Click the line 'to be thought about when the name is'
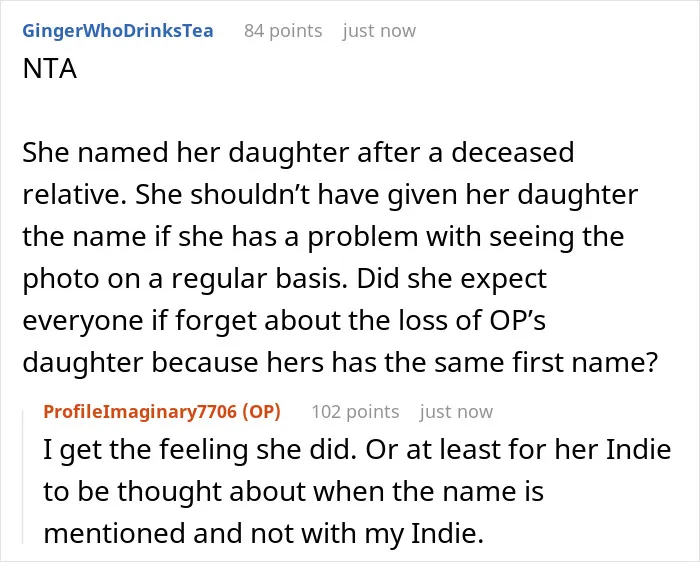The image size is (700, 562). point(293,491)
